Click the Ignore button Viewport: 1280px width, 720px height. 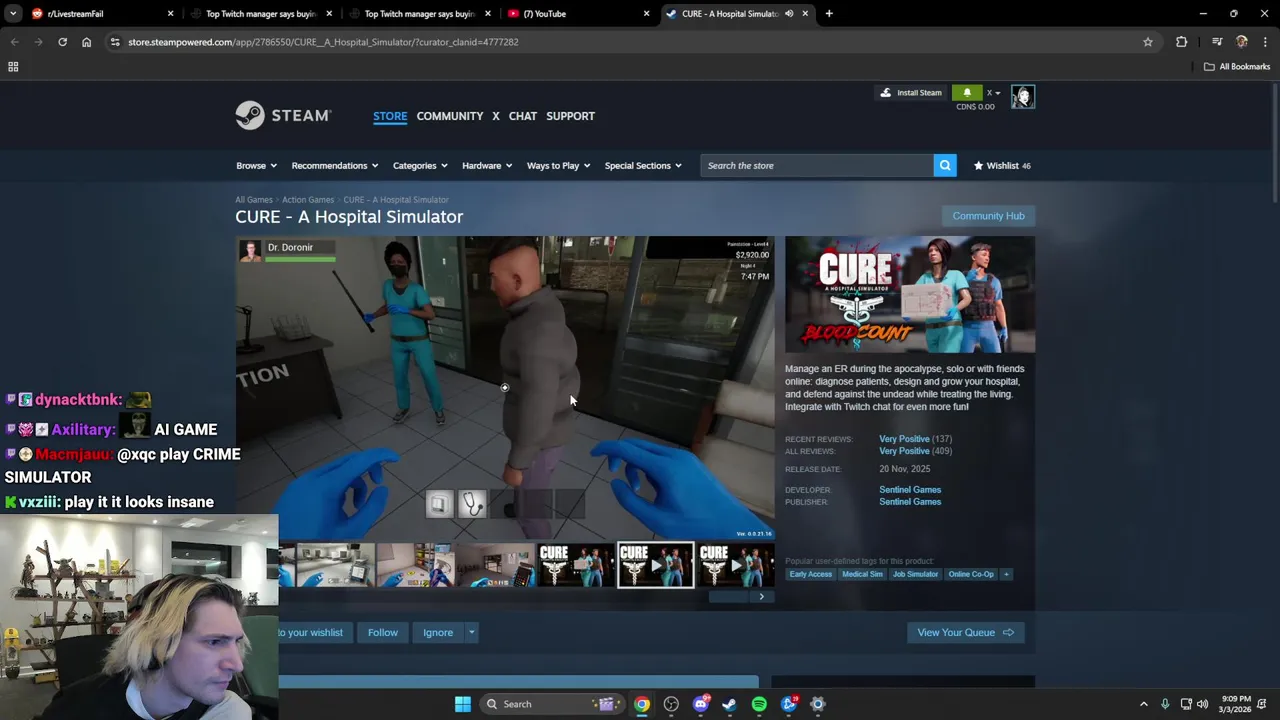pos(438,632)
